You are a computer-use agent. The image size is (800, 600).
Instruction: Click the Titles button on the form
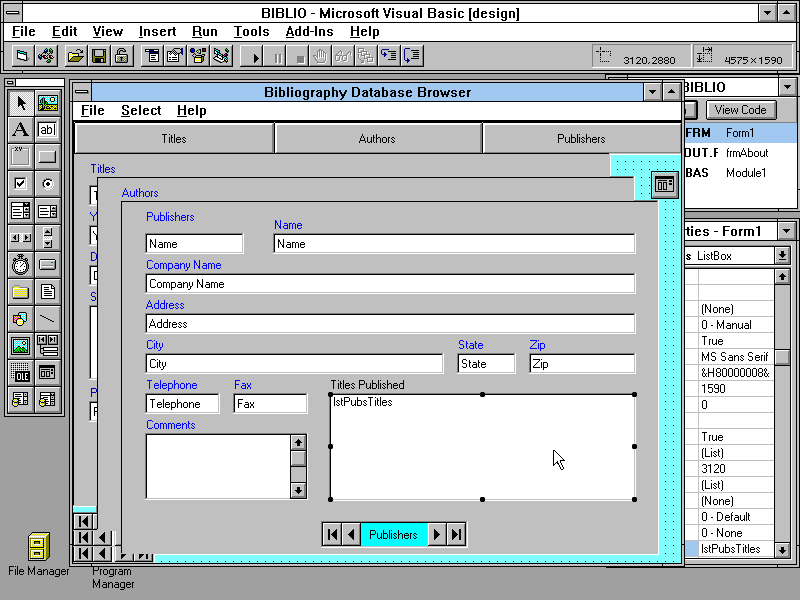pos(174,138)
